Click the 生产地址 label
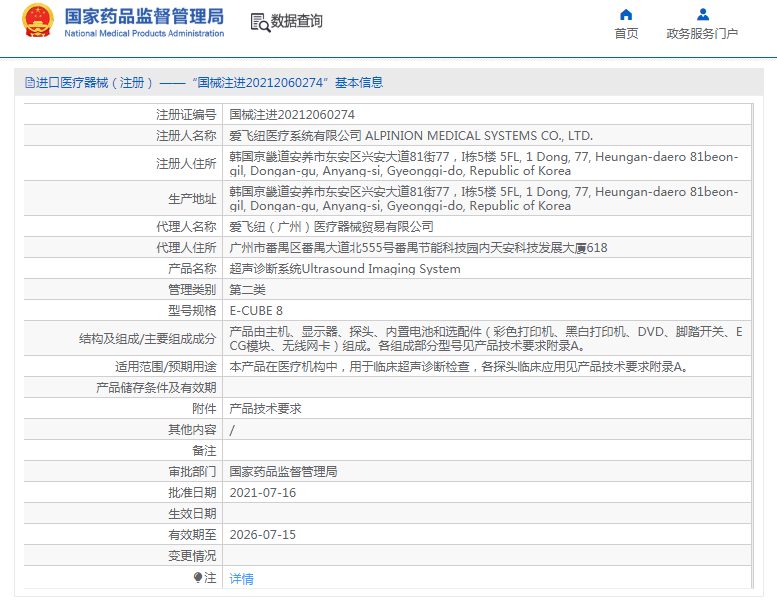The image size is (777, 602). [x=192, y=199]
